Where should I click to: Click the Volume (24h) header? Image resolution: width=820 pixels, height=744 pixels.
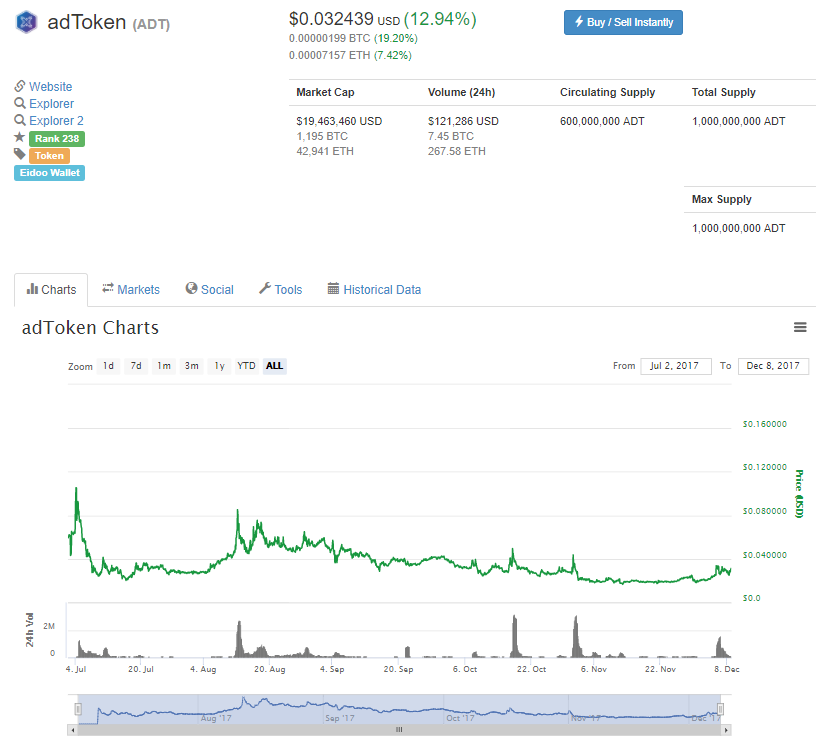tap(462, 92)
